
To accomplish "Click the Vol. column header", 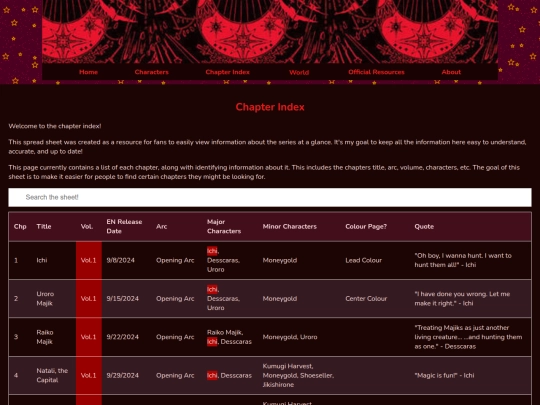I will point(87,227).
